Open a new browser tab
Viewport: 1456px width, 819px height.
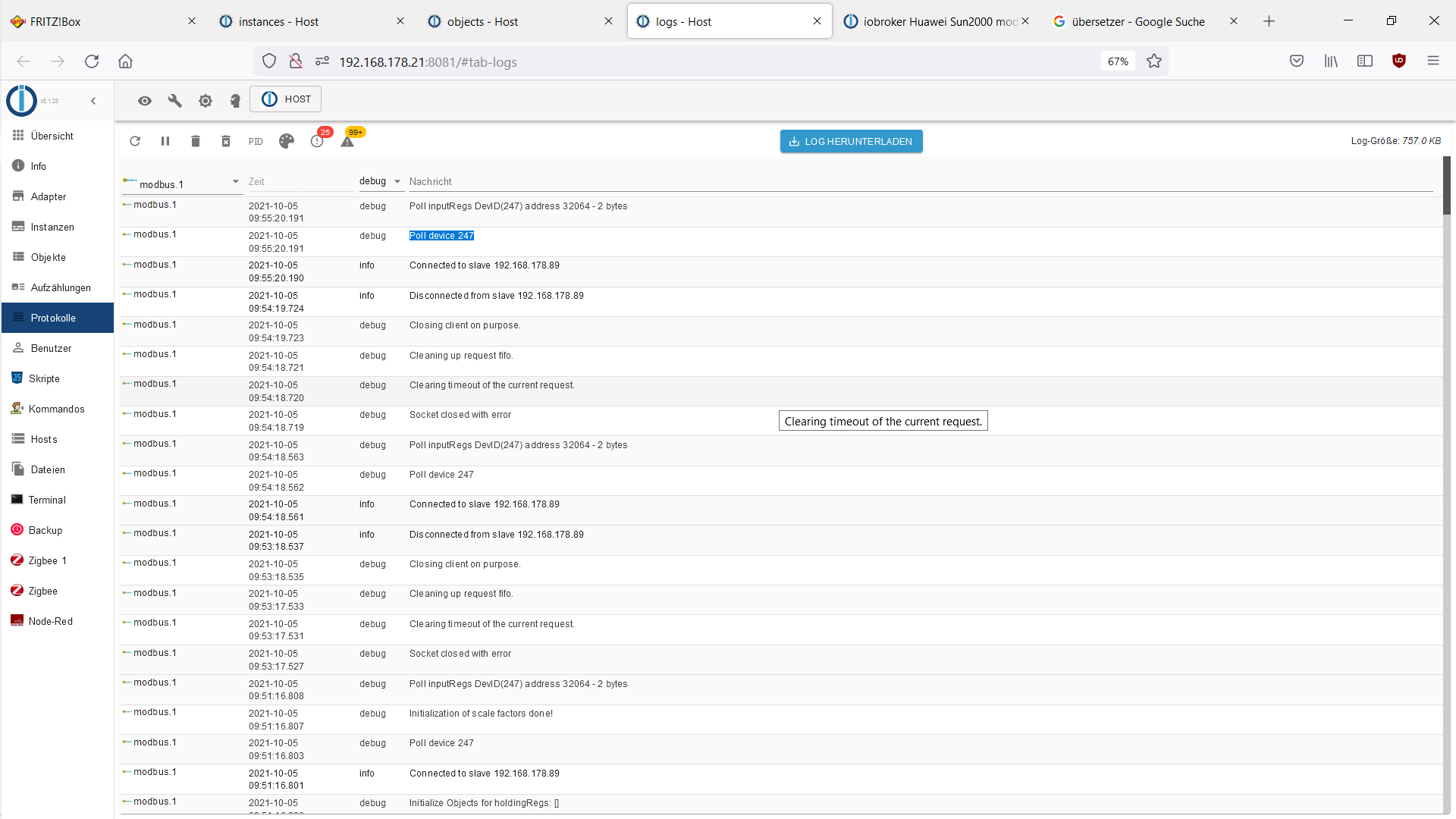tap(1269, 21)
